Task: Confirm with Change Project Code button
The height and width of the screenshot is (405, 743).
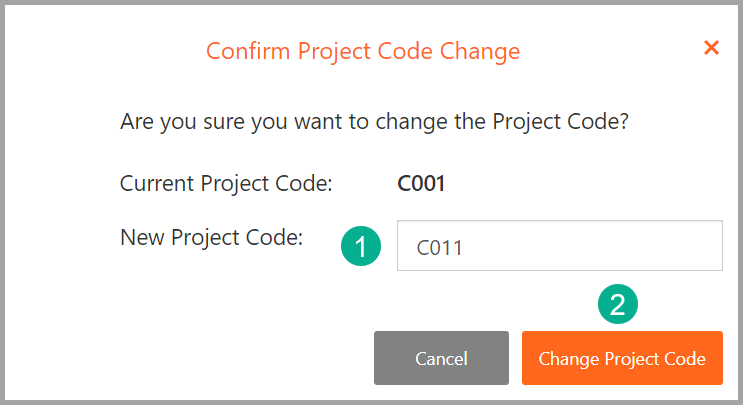Action: coord(622,358)
